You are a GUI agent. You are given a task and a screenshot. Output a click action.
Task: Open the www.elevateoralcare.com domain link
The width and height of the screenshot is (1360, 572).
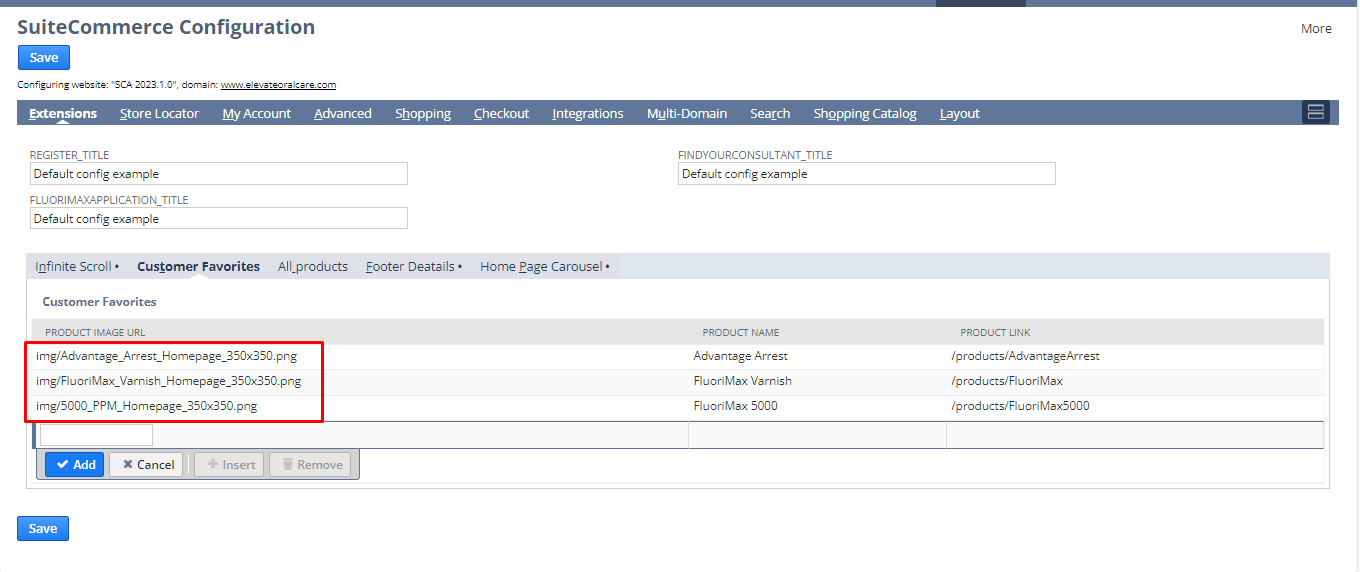(278, 85)
